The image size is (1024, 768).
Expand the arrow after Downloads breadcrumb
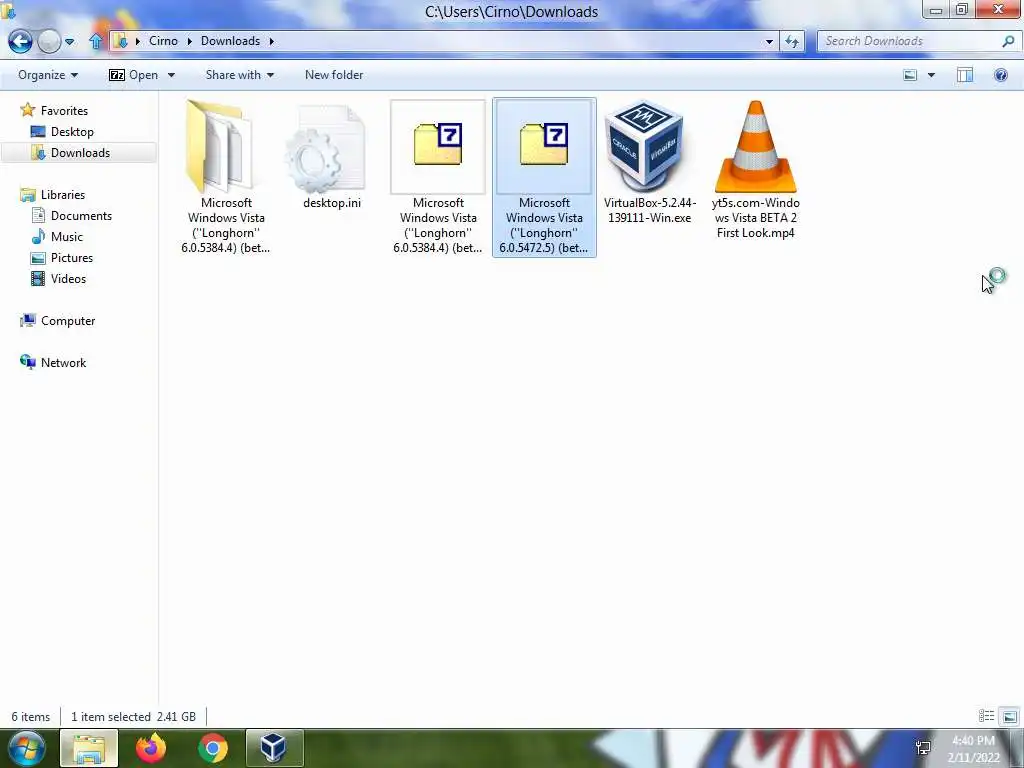coord(271,41)
